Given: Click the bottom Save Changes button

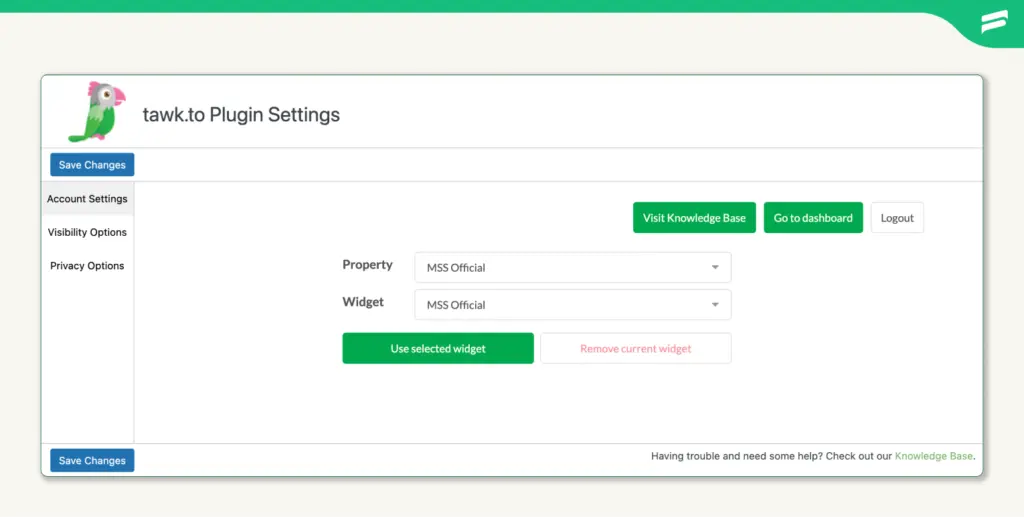Looking at the screenshot, I should click(x=92, y=460).
